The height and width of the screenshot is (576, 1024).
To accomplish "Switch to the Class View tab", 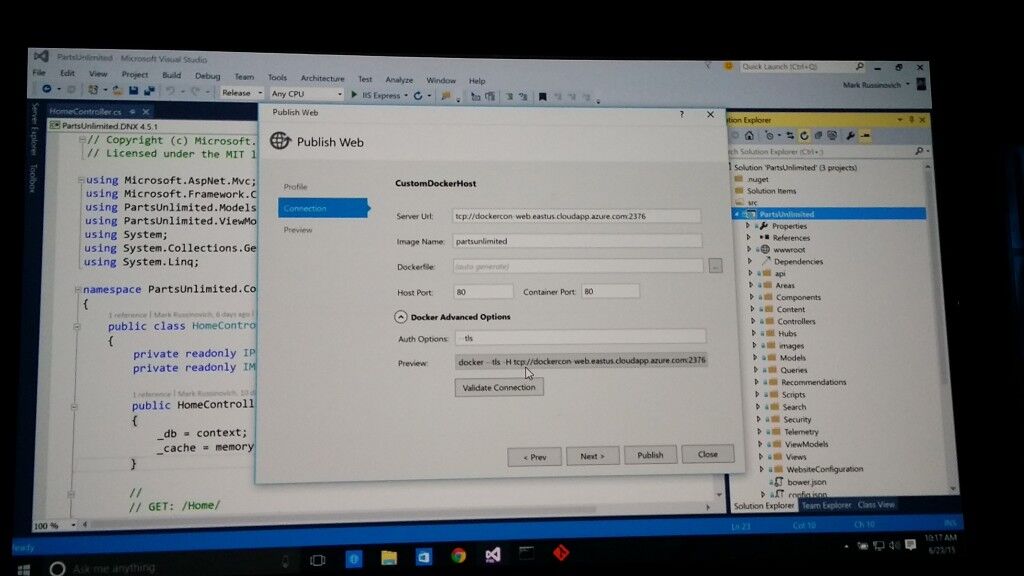I will pyautogui.click(x=876, y=504).
